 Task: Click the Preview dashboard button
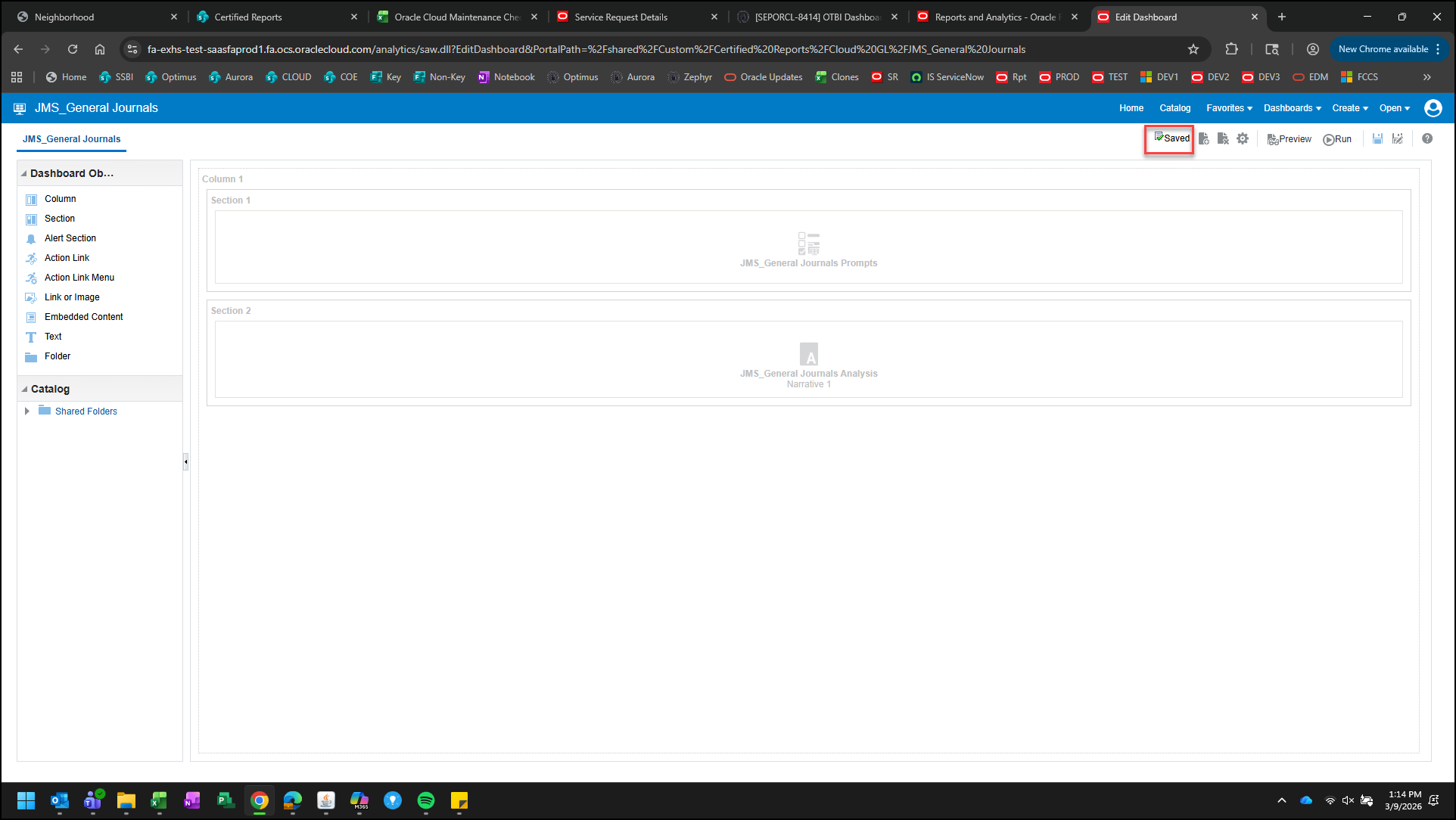pyautogui.click(x=1289, y=139)
